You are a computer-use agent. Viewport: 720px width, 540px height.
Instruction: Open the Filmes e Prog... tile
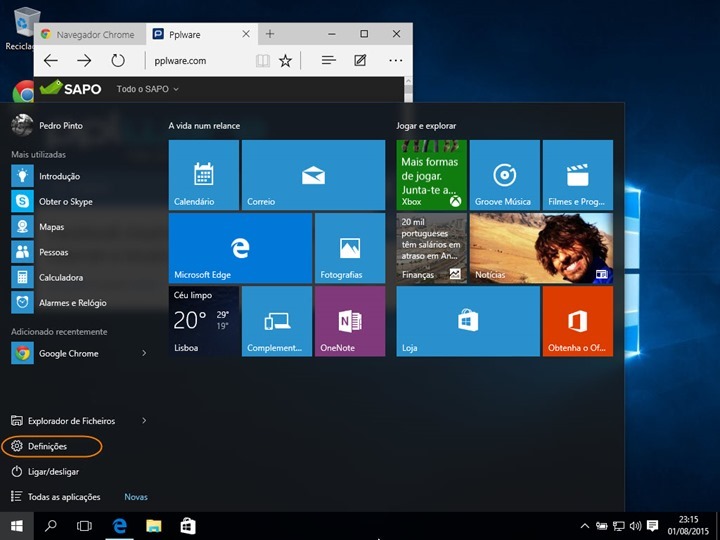(x=578, y=175)
